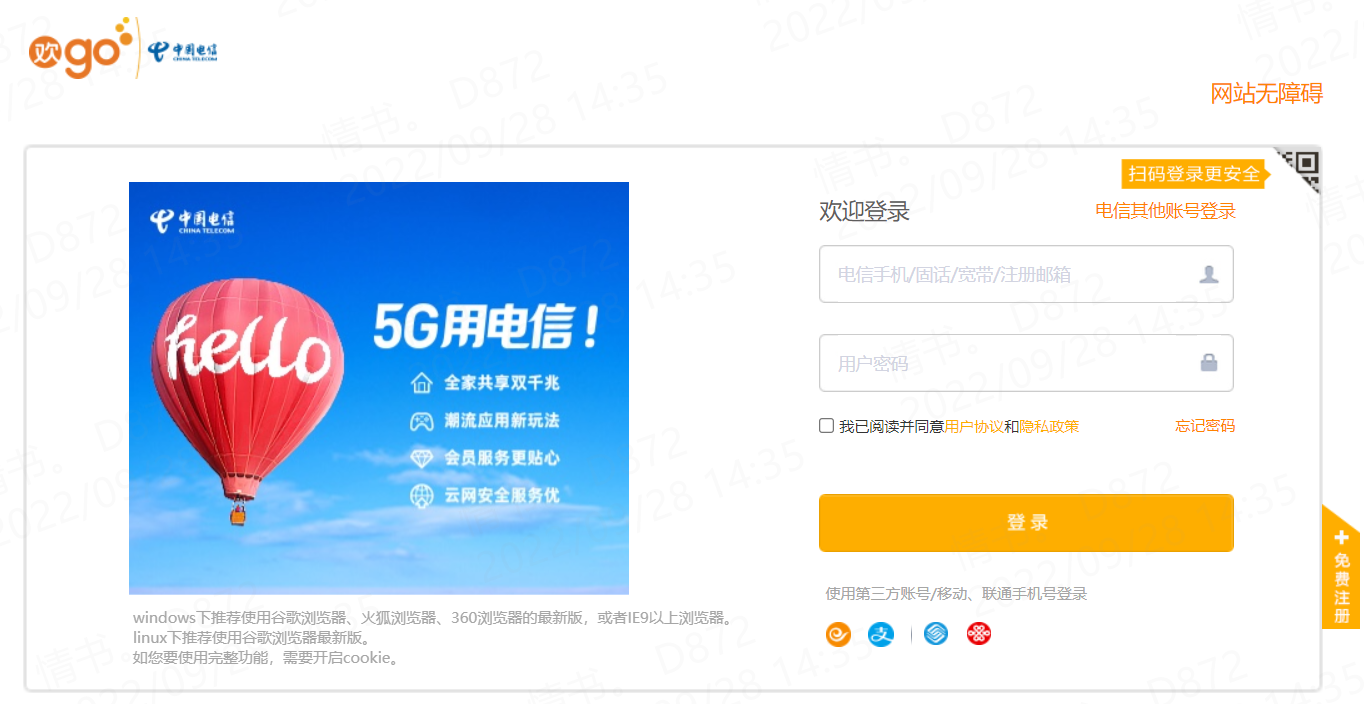
Task: Open the 用户协议 link
Action: [x=974, y=426]
